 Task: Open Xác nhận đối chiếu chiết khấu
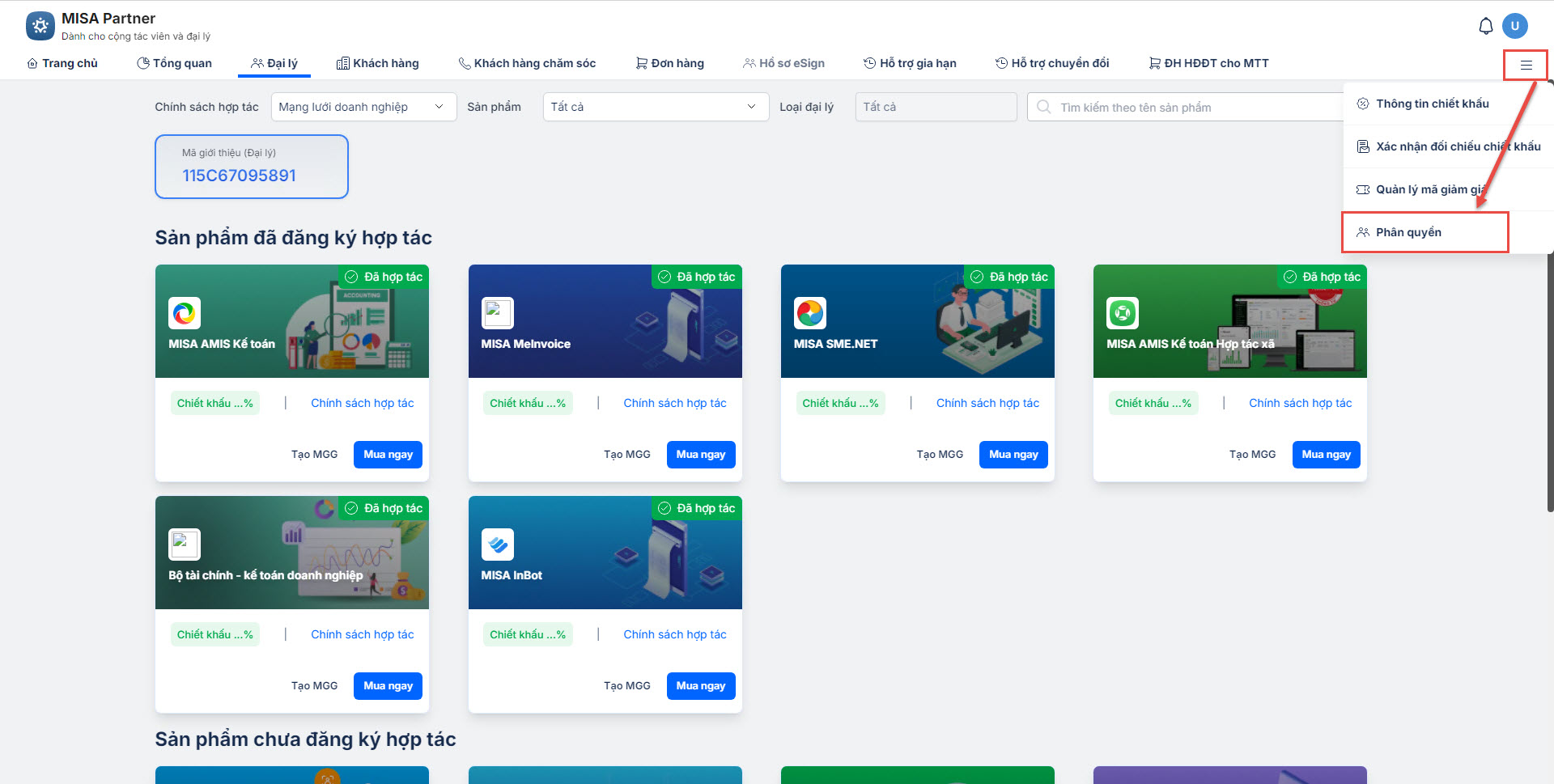click(1449, 146)
